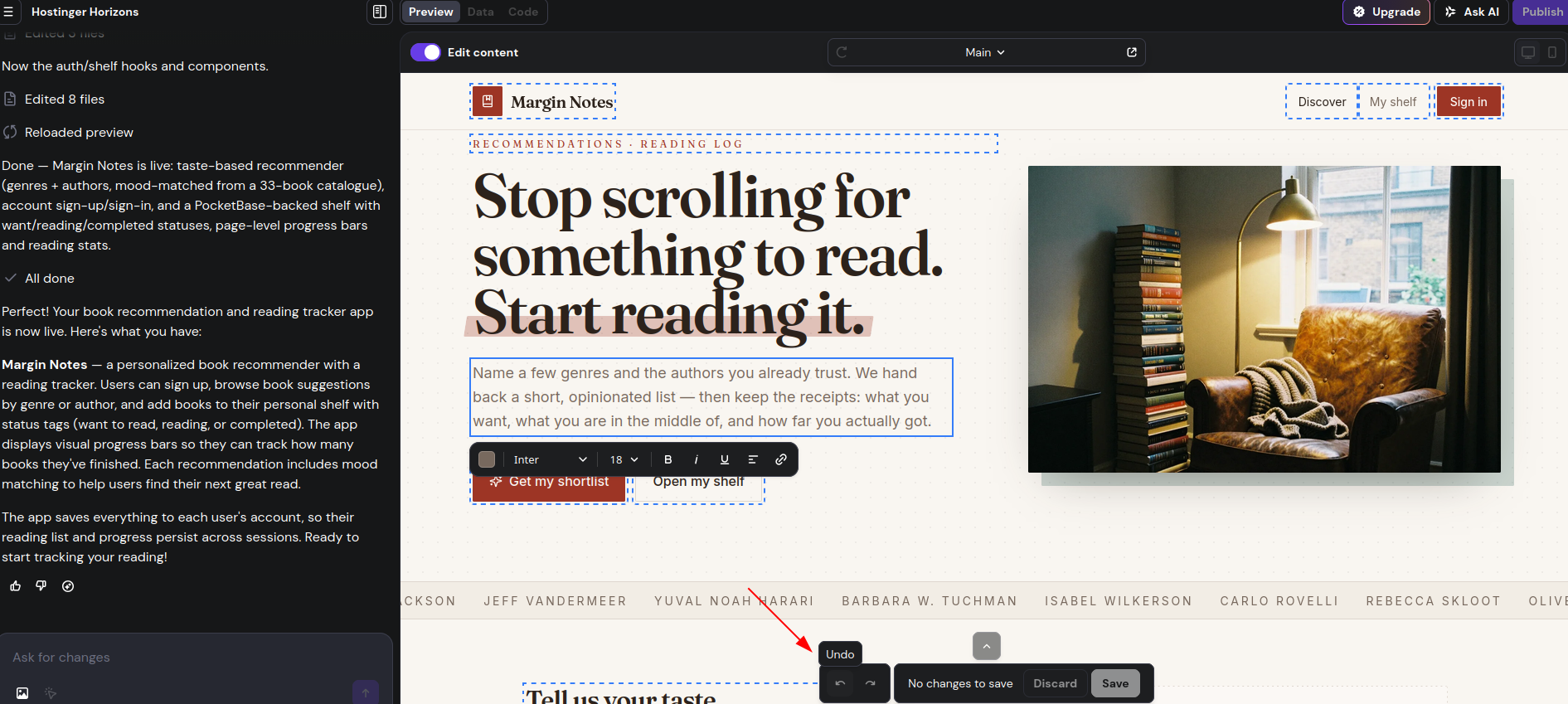
Task: Switch to mobile view icon
Action: click(1552, 52)
